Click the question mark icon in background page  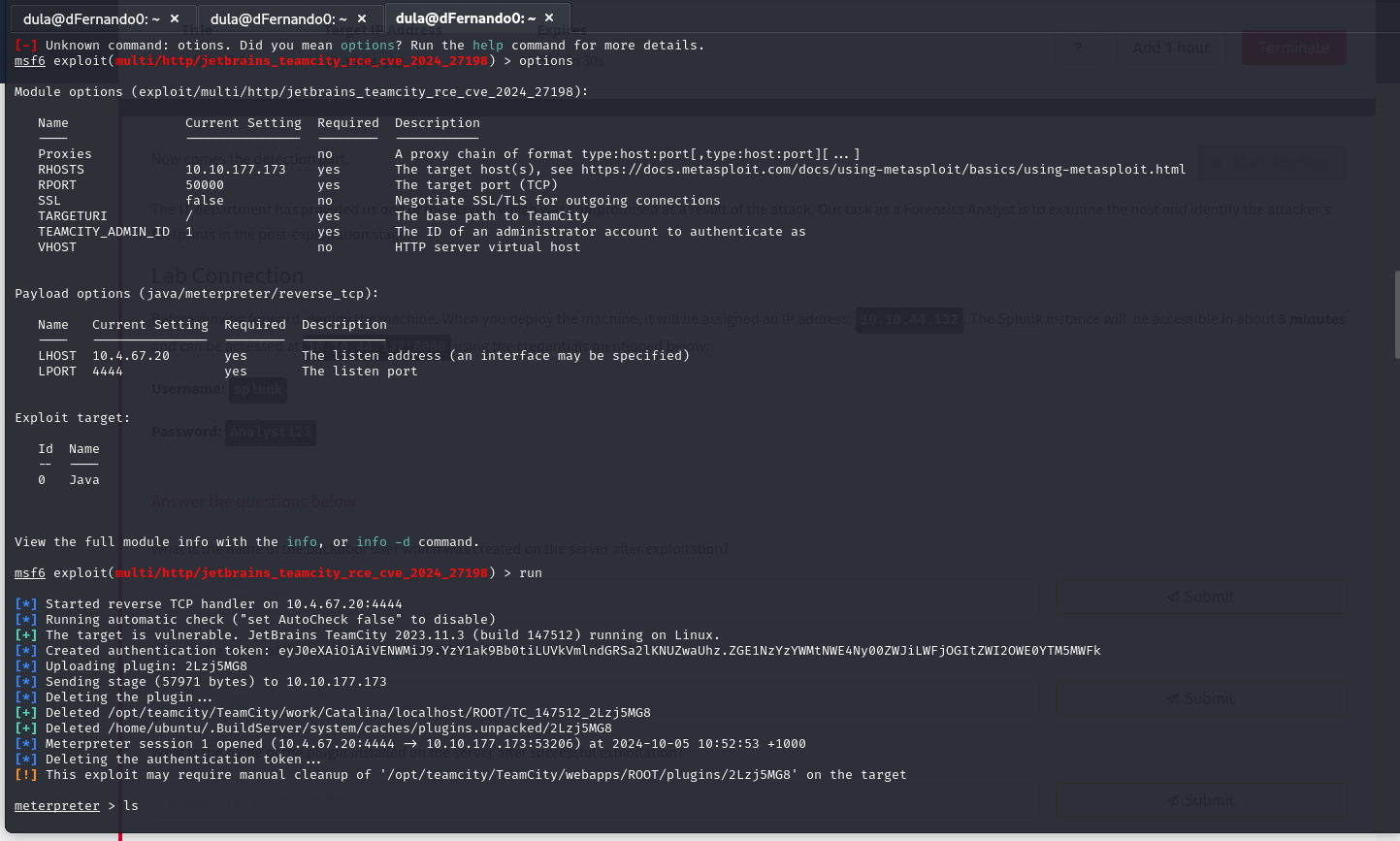point(1078,48)
